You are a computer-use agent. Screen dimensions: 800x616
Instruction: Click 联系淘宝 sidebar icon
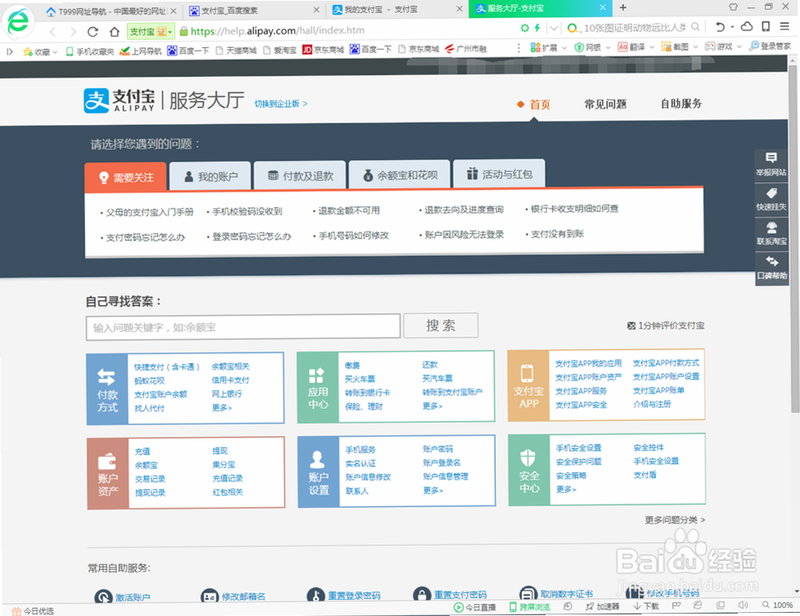point(771,233)
